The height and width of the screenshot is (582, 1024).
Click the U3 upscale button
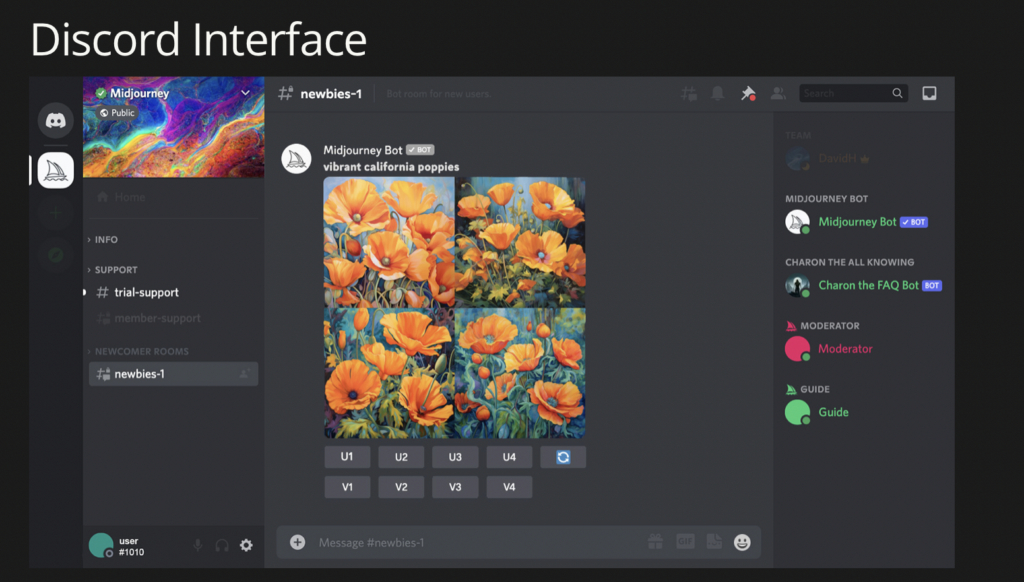click(x=455, y=457)
